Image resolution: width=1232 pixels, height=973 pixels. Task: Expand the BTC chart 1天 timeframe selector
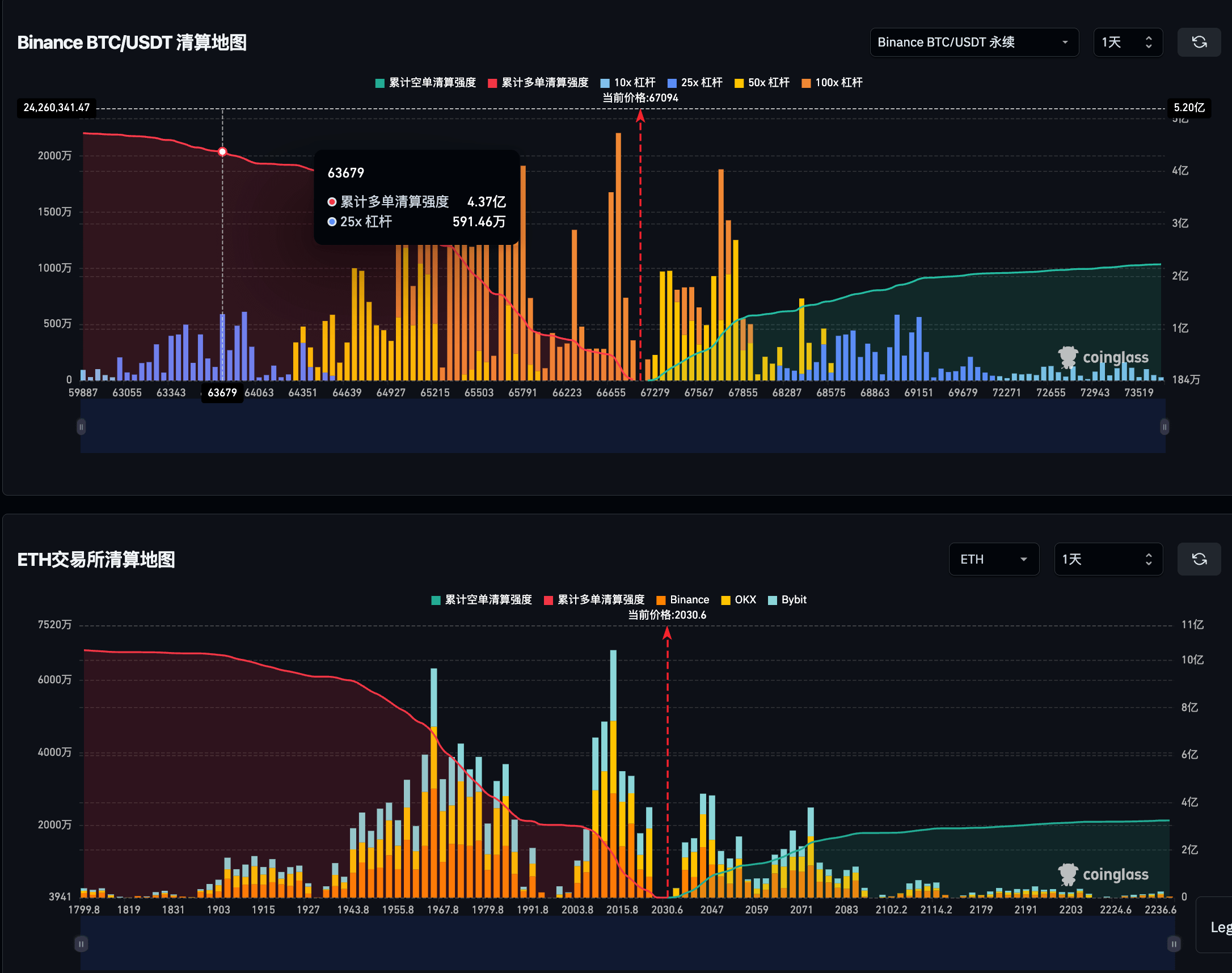[1127, 42]
